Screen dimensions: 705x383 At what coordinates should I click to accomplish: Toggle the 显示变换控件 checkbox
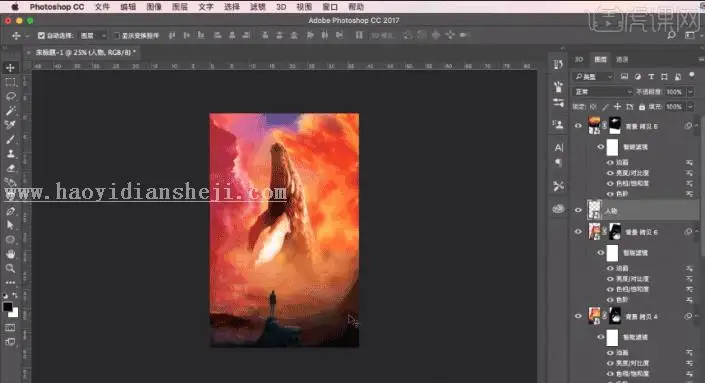pos(116,35)
